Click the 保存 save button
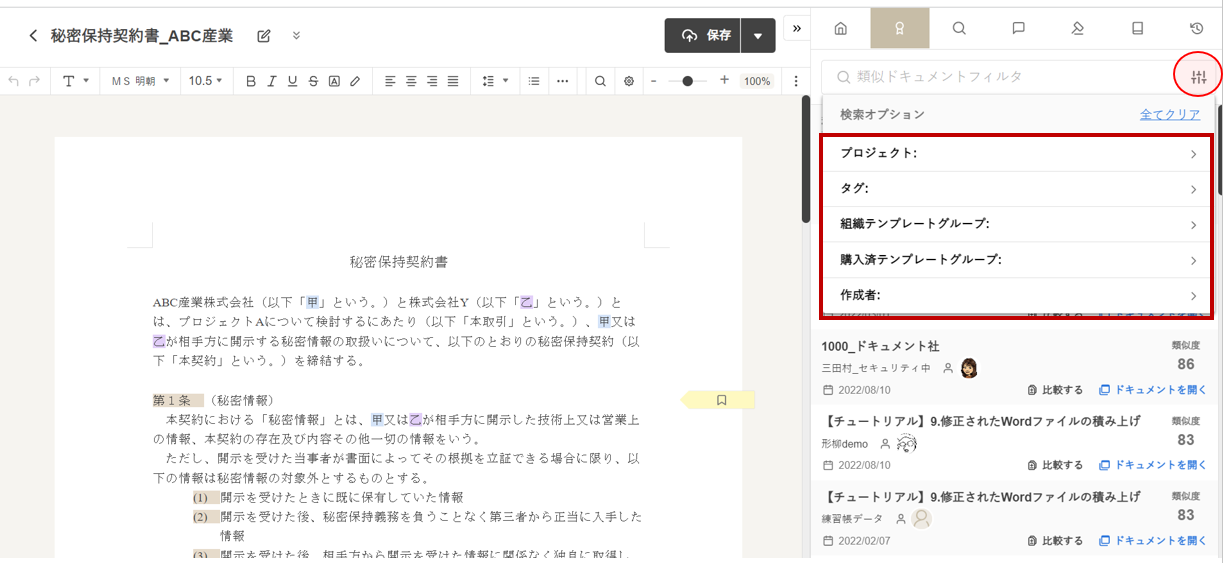 point(703,36)
